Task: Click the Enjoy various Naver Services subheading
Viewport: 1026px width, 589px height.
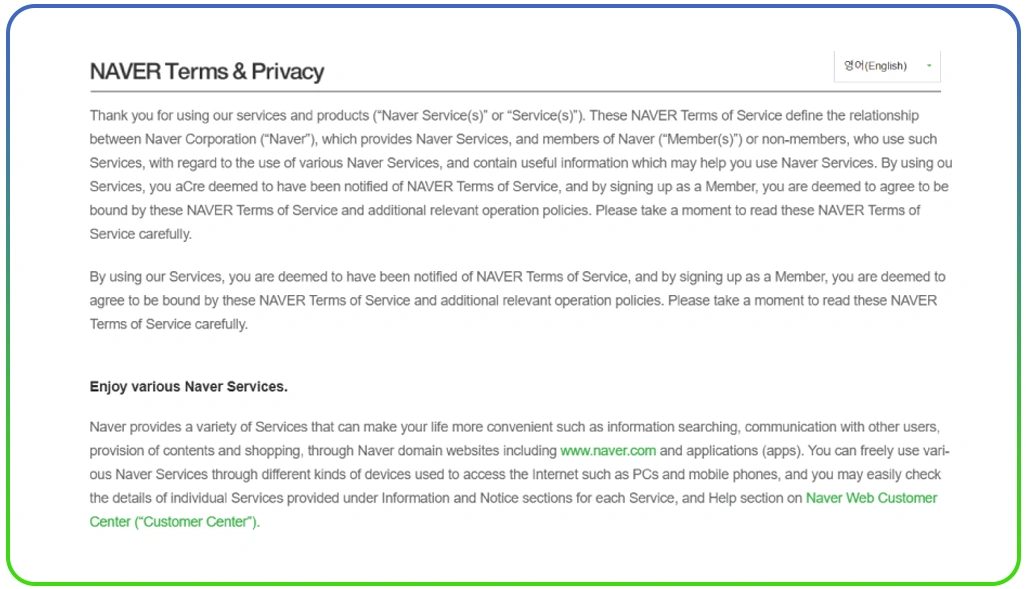Action: click(188, 386)
